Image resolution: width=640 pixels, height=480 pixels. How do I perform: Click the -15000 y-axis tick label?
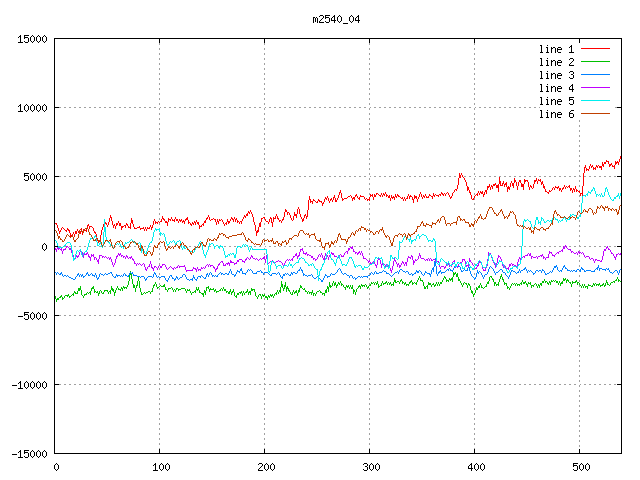29,454
